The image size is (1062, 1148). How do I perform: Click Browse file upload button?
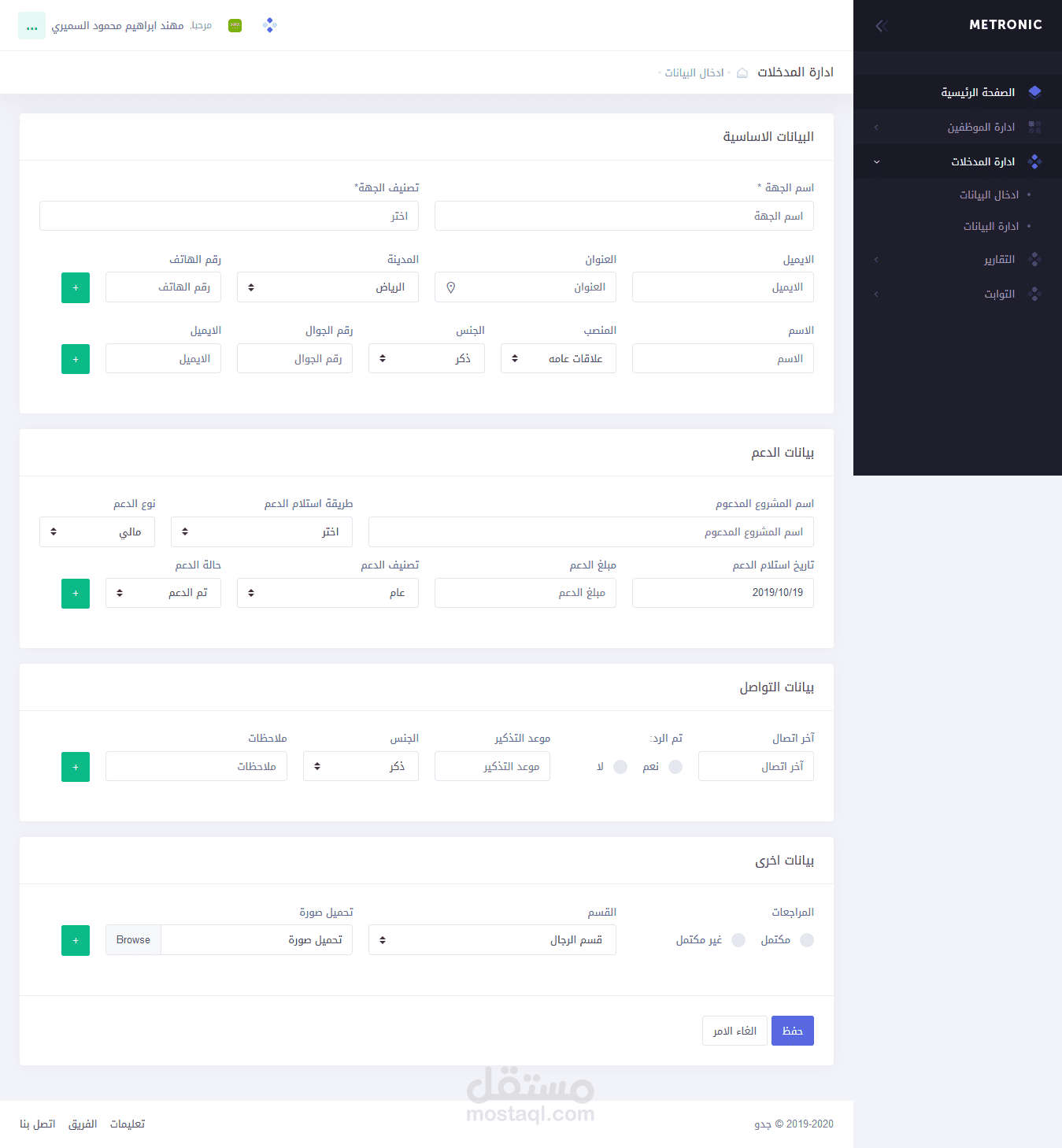(133, 940)
